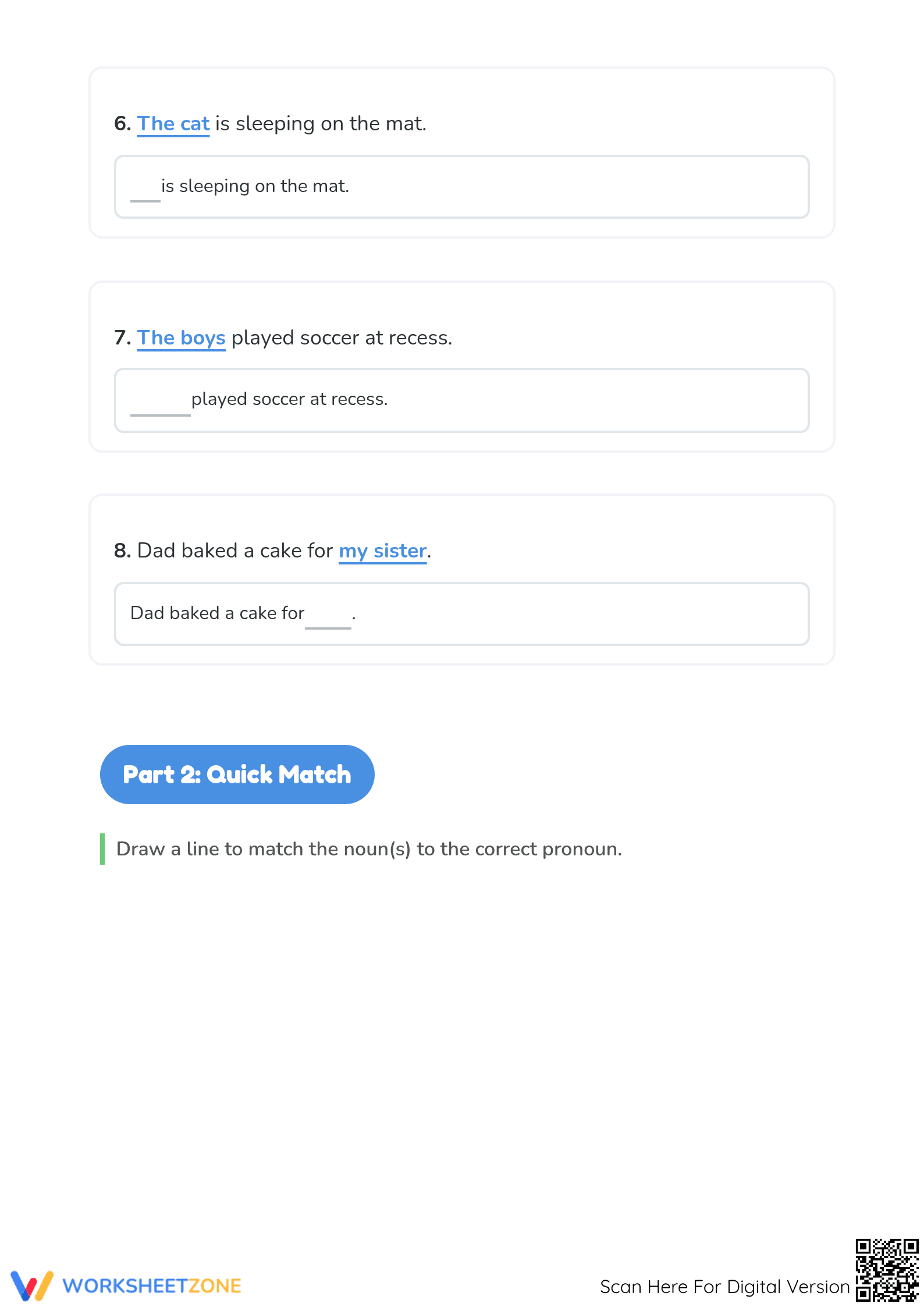This screenshot has height=1307, width=924.
Task: Click the underlined 'The cat' phrase
Action: 173,124
